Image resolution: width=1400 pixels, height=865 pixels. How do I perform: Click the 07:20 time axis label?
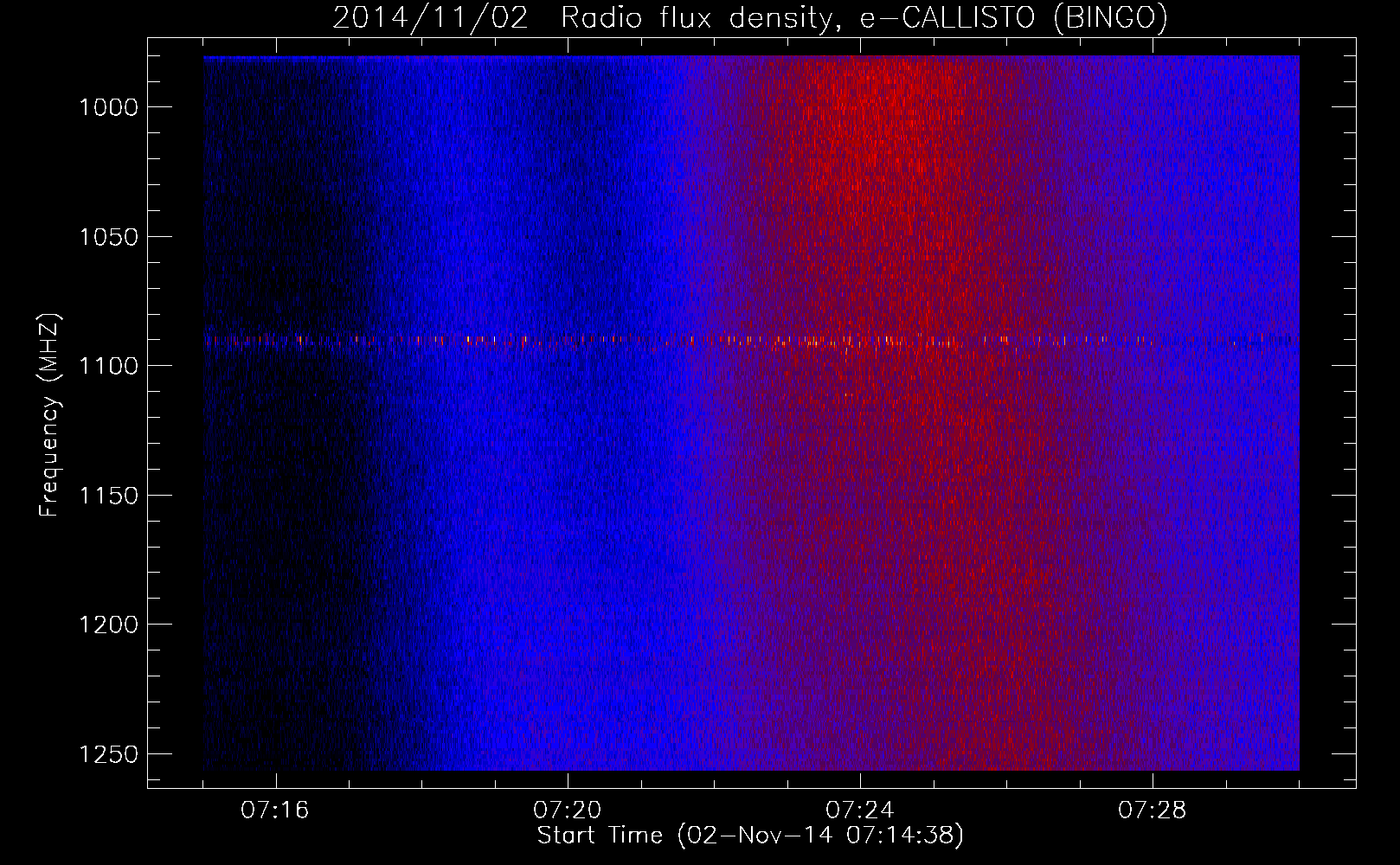(568, 811)
